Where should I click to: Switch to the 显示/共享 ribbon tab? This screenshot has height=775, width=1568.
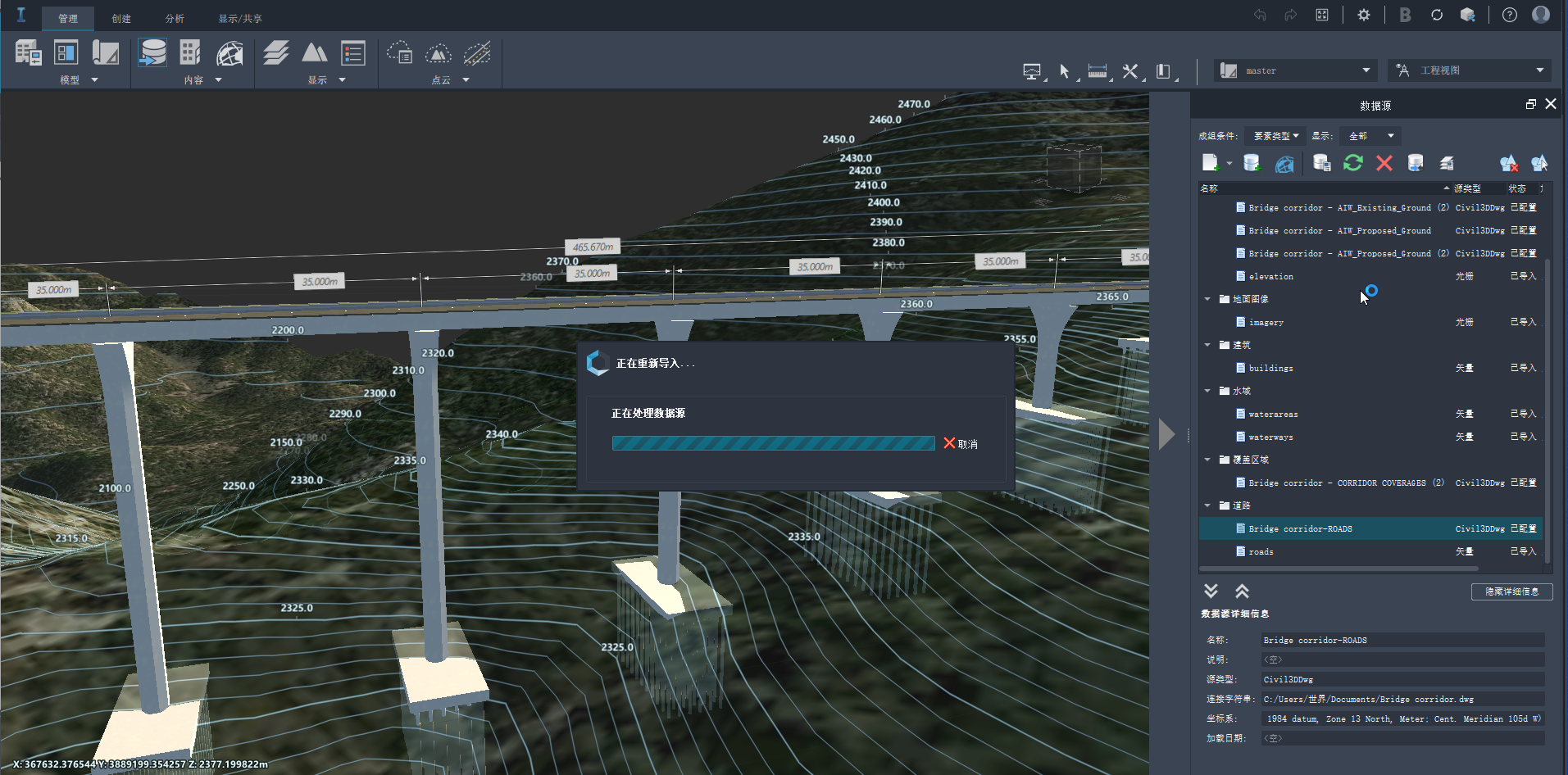(x=240, y=18)
